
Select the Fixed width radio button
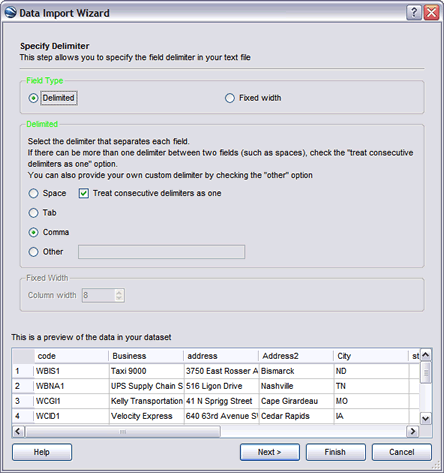(230, 98)
